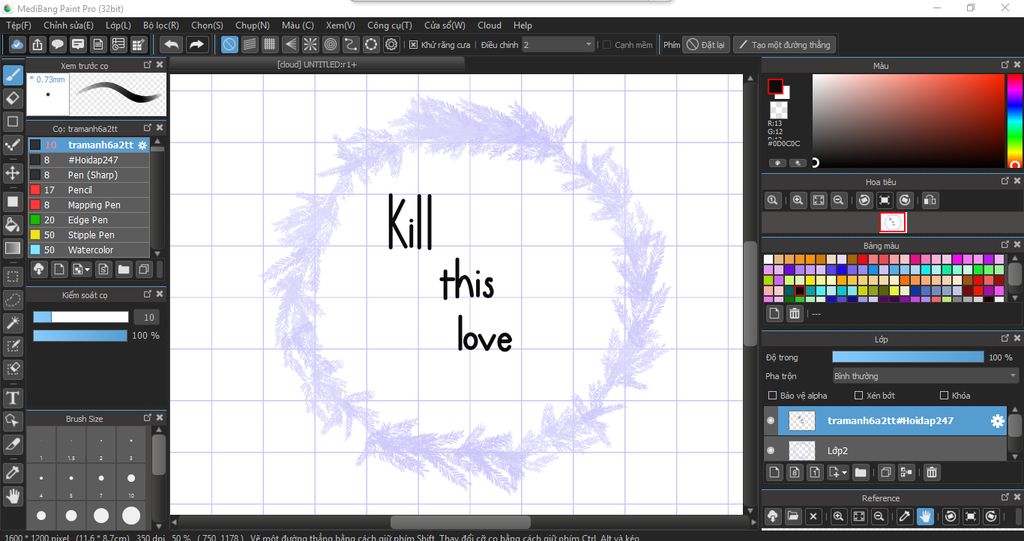Select the Lasso selection tool
The width and height of the screenshot is (1024, 541).
pos(12,299)
